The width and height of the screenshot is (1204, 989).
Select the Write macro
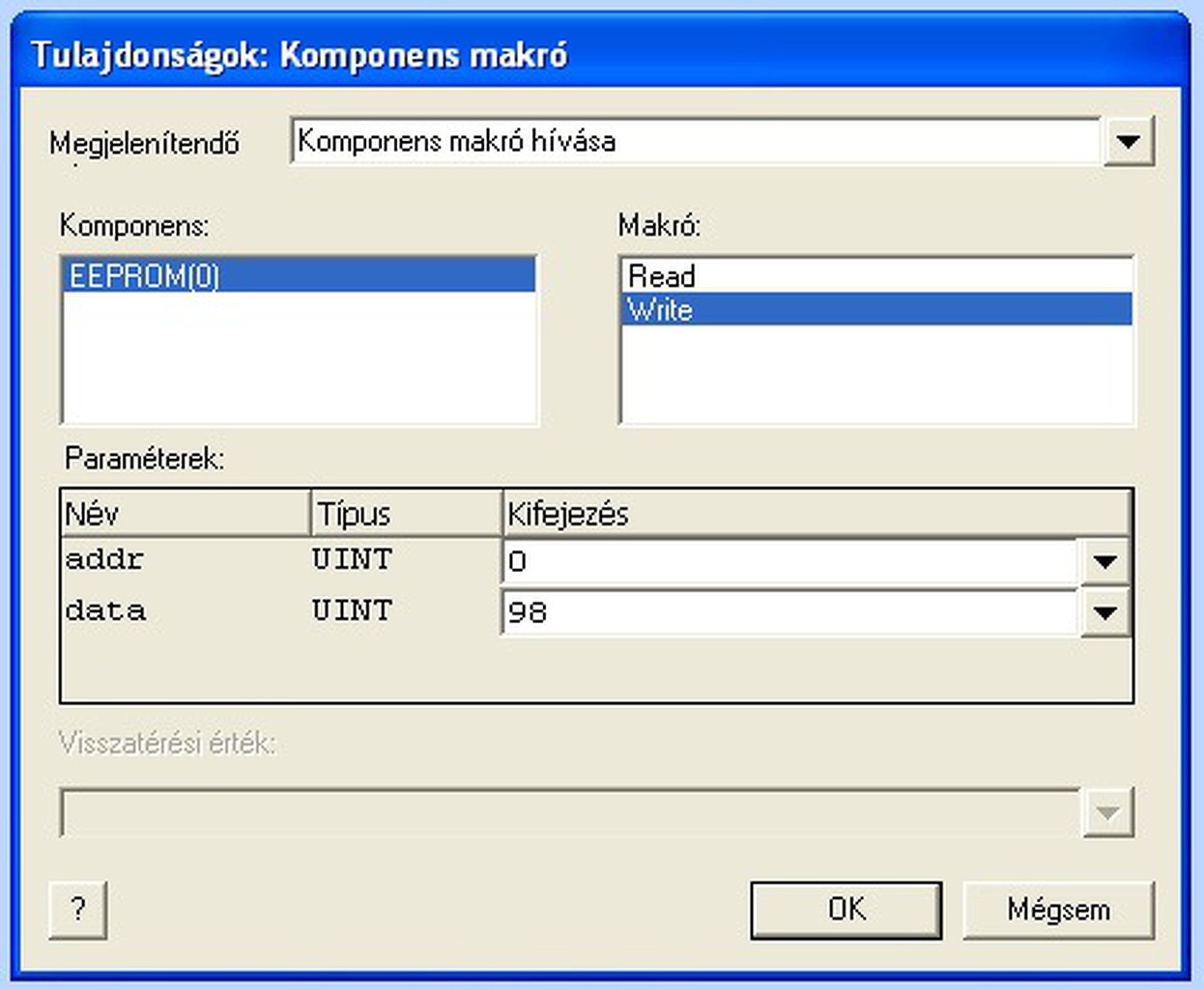click(876, 309)
